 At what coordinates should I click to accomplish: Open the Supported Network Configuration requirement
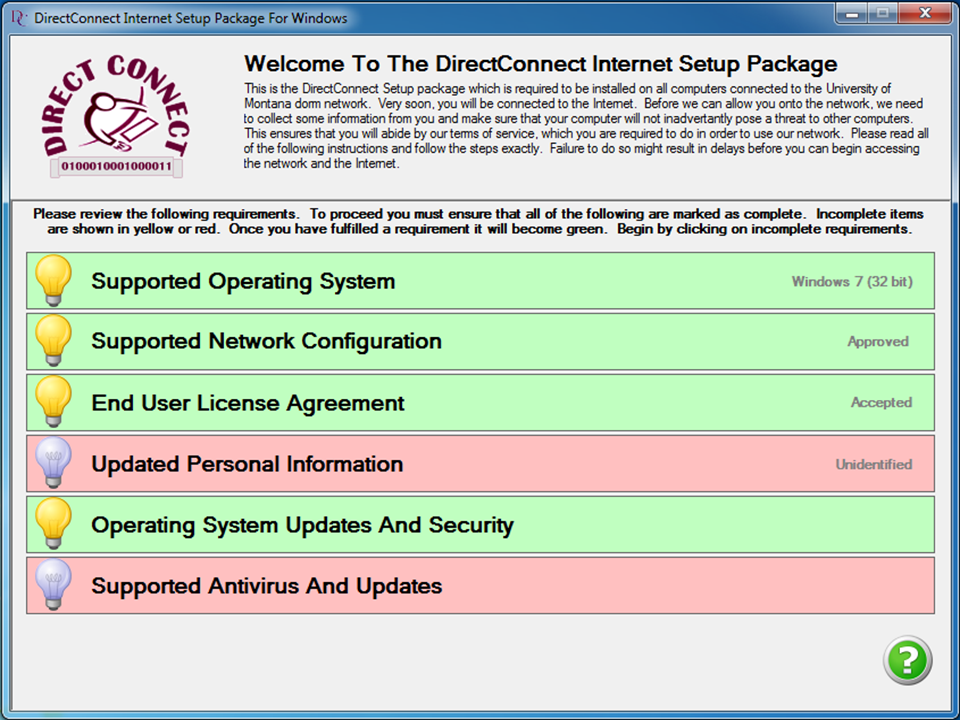481,341
